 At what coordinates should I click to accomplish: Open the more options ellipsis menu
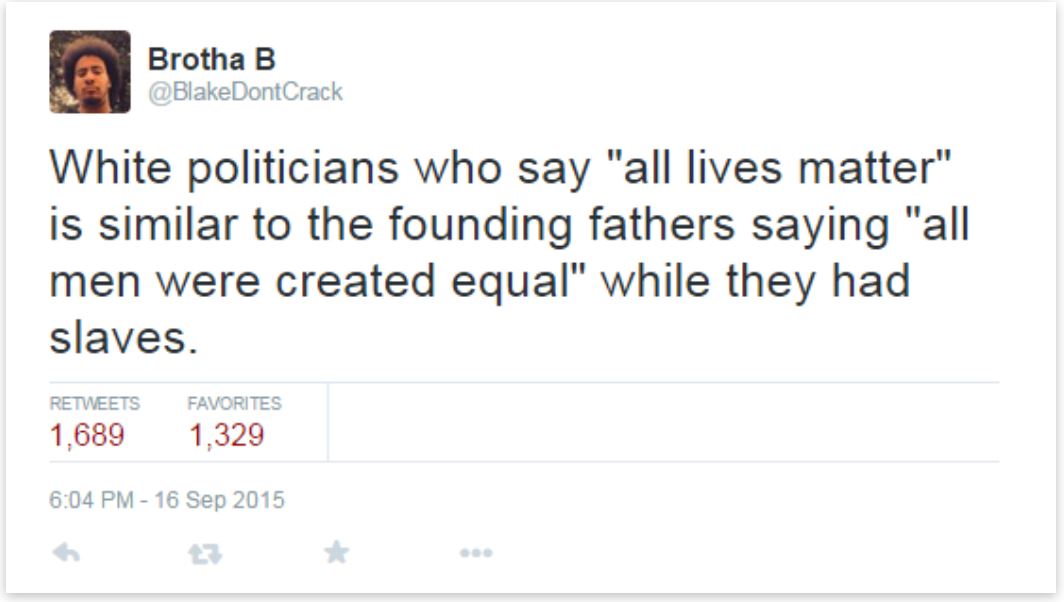[x=476, y=552]
